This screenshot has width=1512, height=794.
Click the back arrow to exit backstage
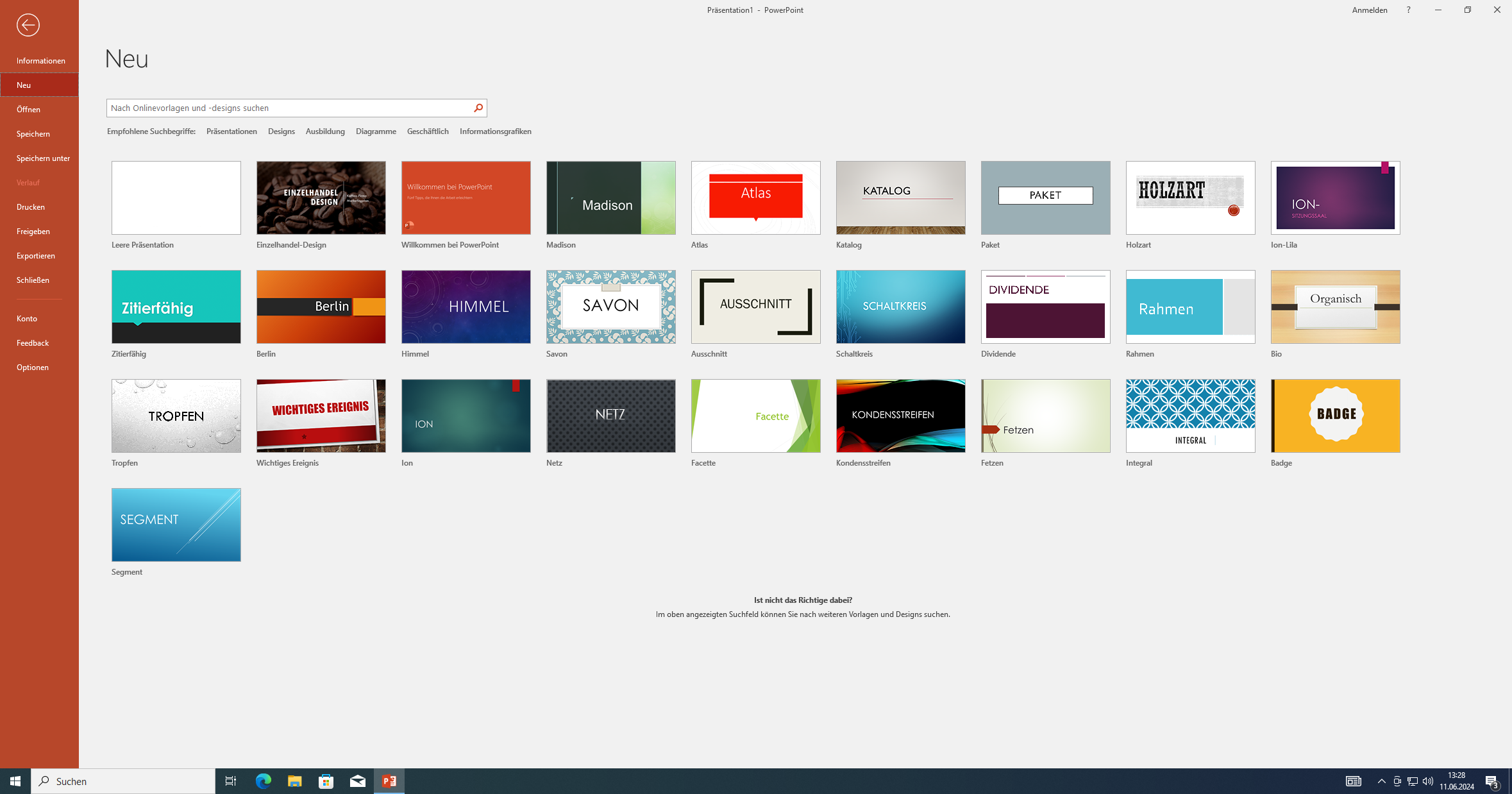click(x=28, y=25)
